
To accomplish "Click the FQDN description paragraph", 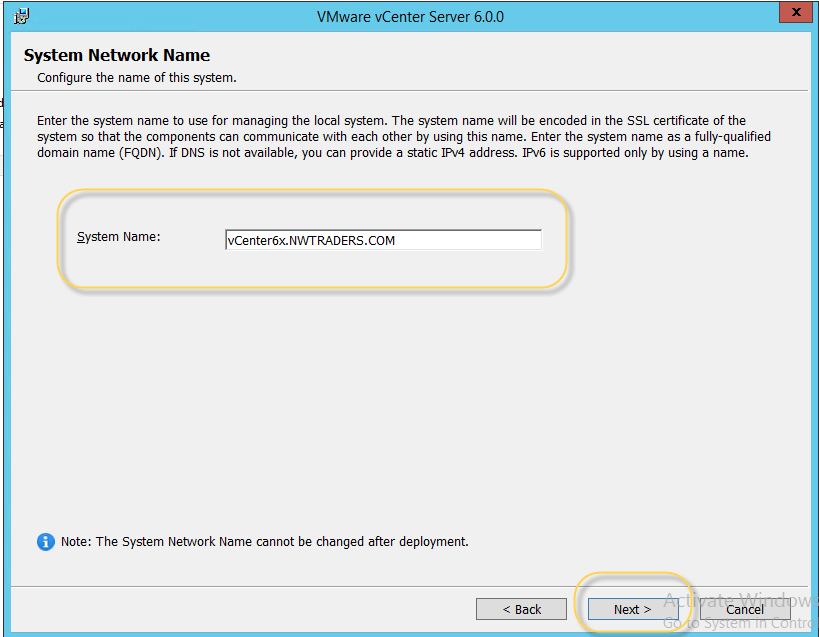I will [x=400, y=137].
